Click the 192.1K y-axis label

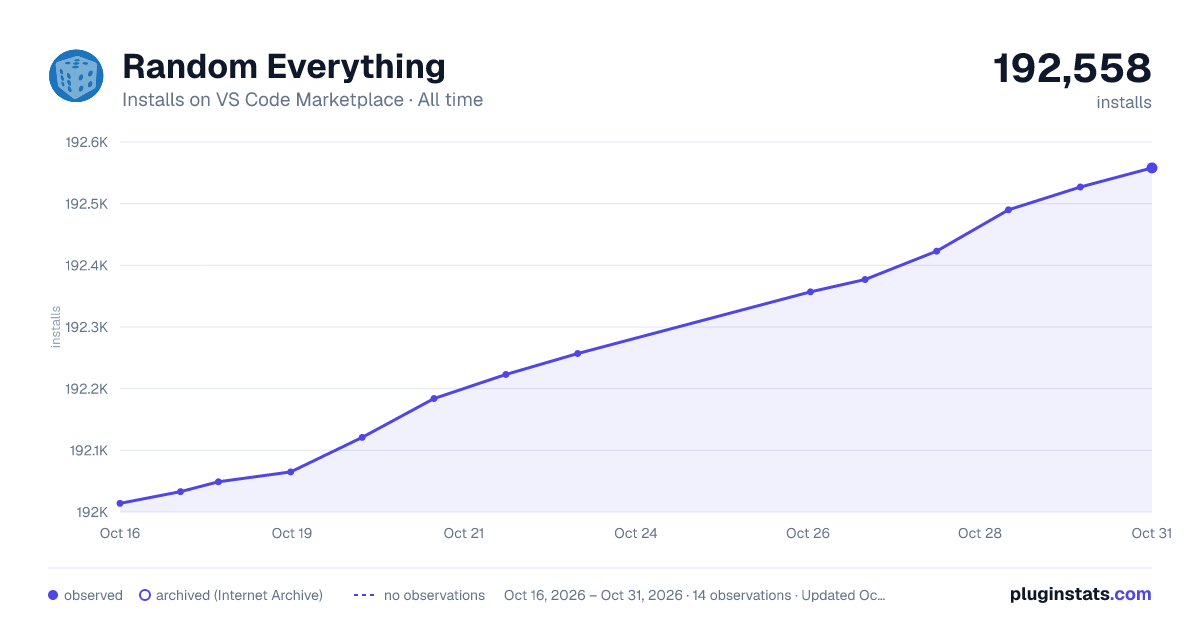(x=87, y=450)
